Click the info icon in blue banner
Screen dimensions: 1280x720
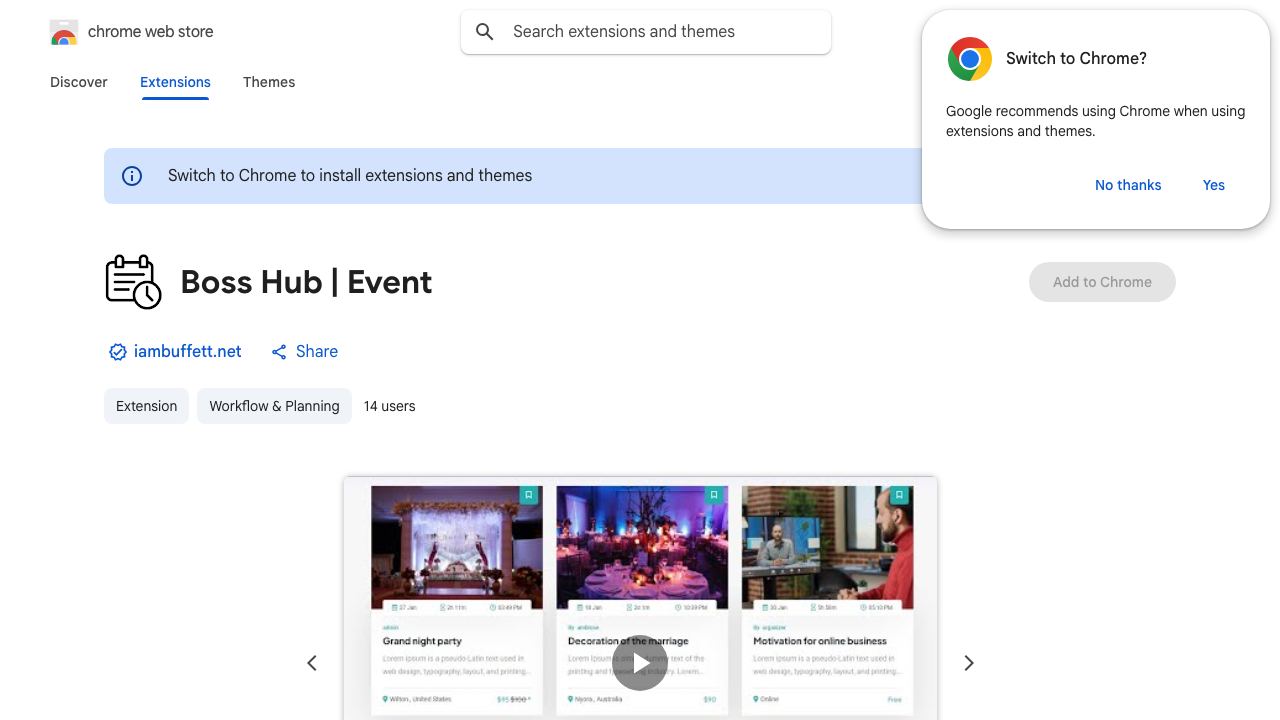point(132,176)
